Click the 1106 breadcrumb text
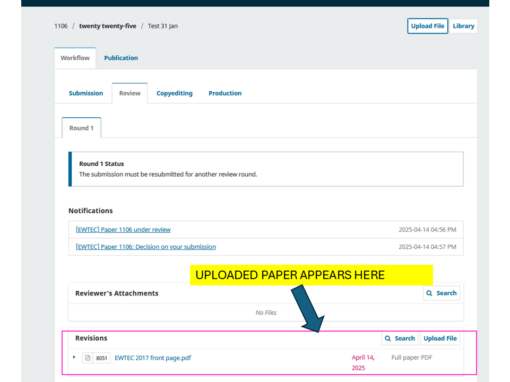The height and width of the screenshot is (382, 510). click(x=61, y=26)
